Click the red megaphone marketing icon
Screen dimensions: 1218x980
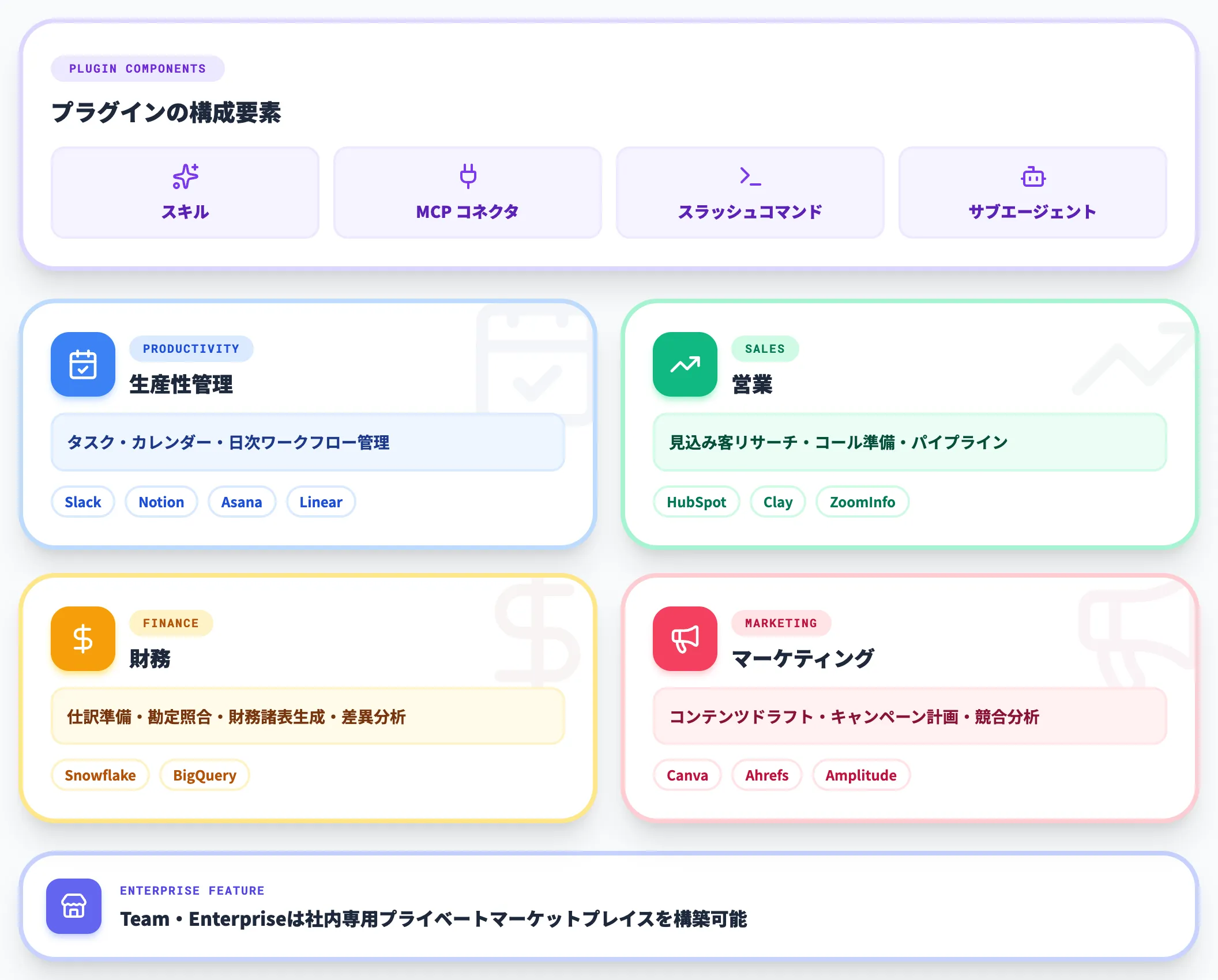[685, 639]
